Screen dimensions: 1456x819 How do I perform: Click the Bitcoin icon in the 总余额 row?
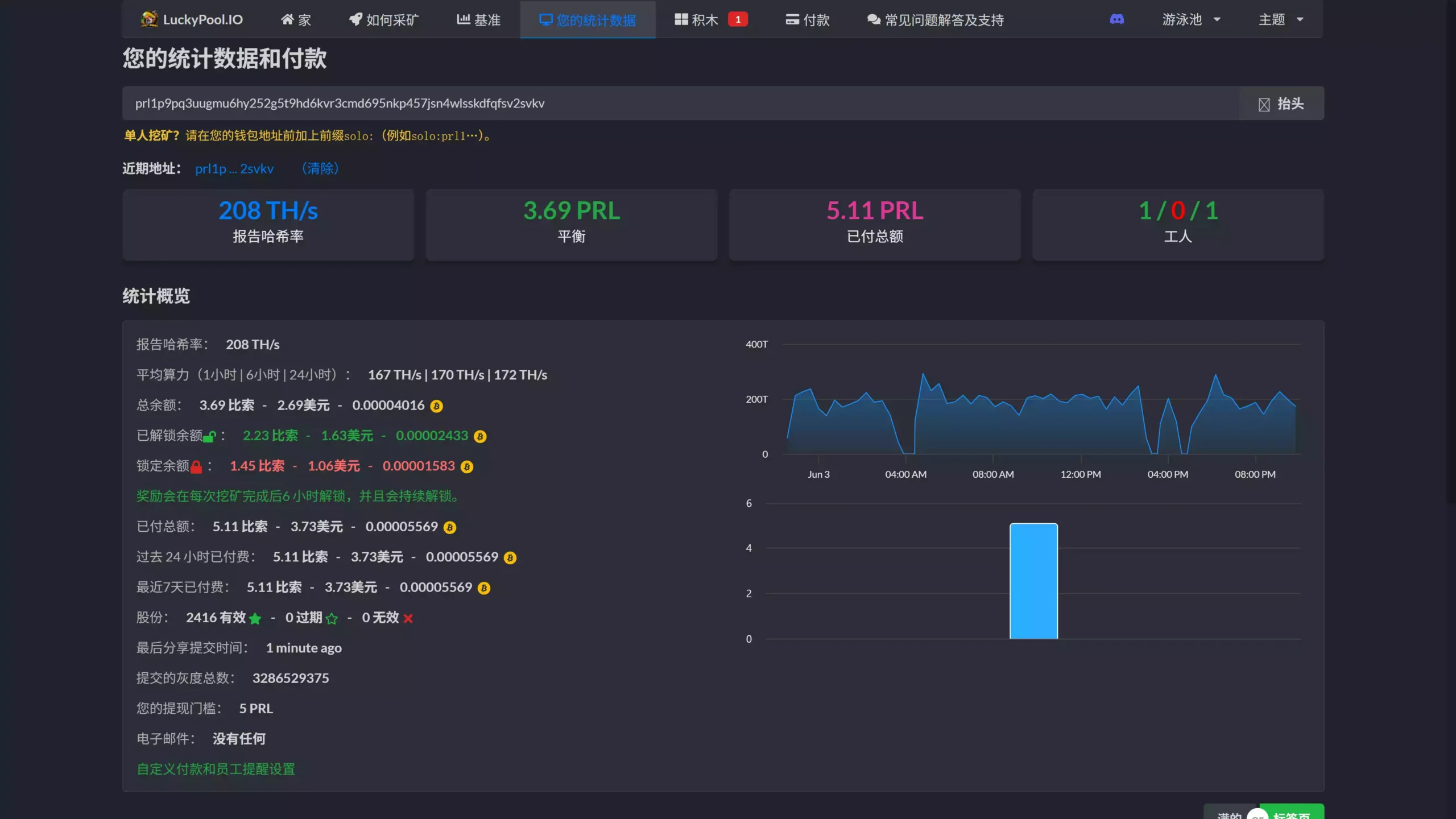(436, 406)
